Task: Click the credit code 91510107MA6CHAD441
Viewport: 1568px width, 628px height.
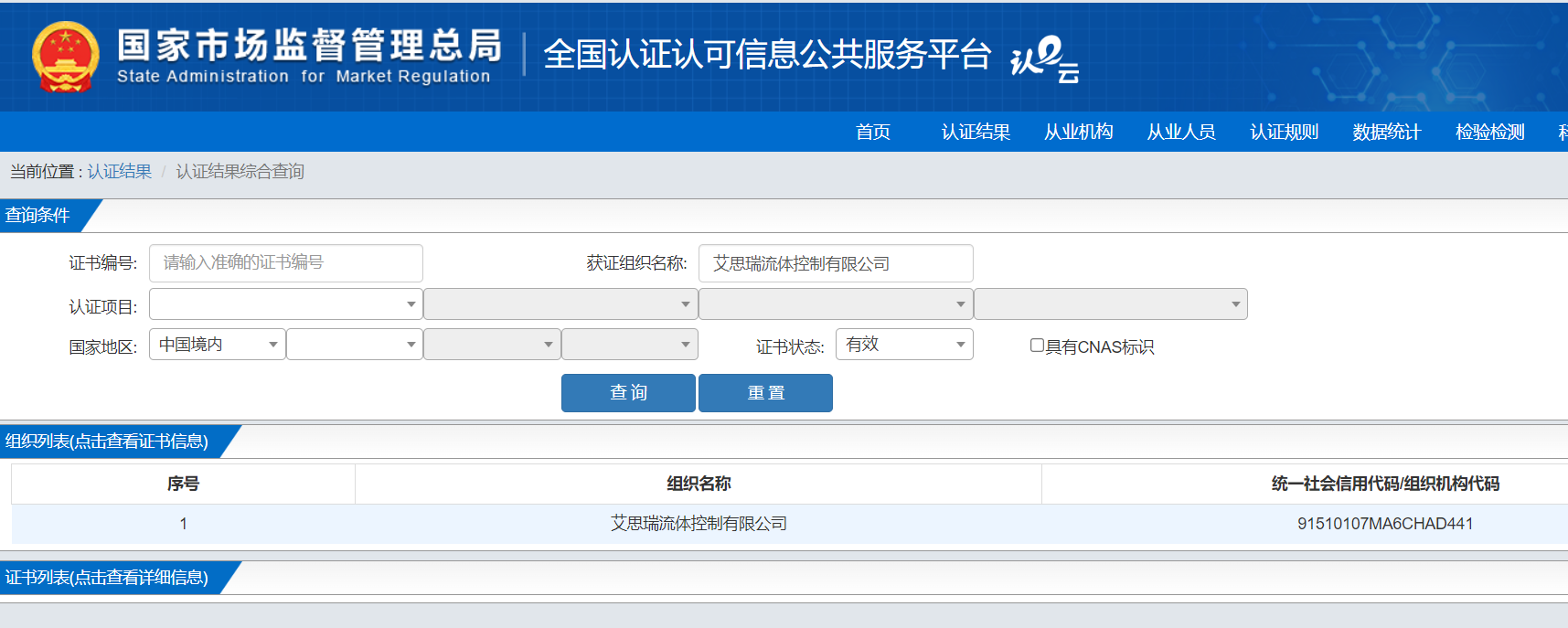Action: pos(1385,524)
